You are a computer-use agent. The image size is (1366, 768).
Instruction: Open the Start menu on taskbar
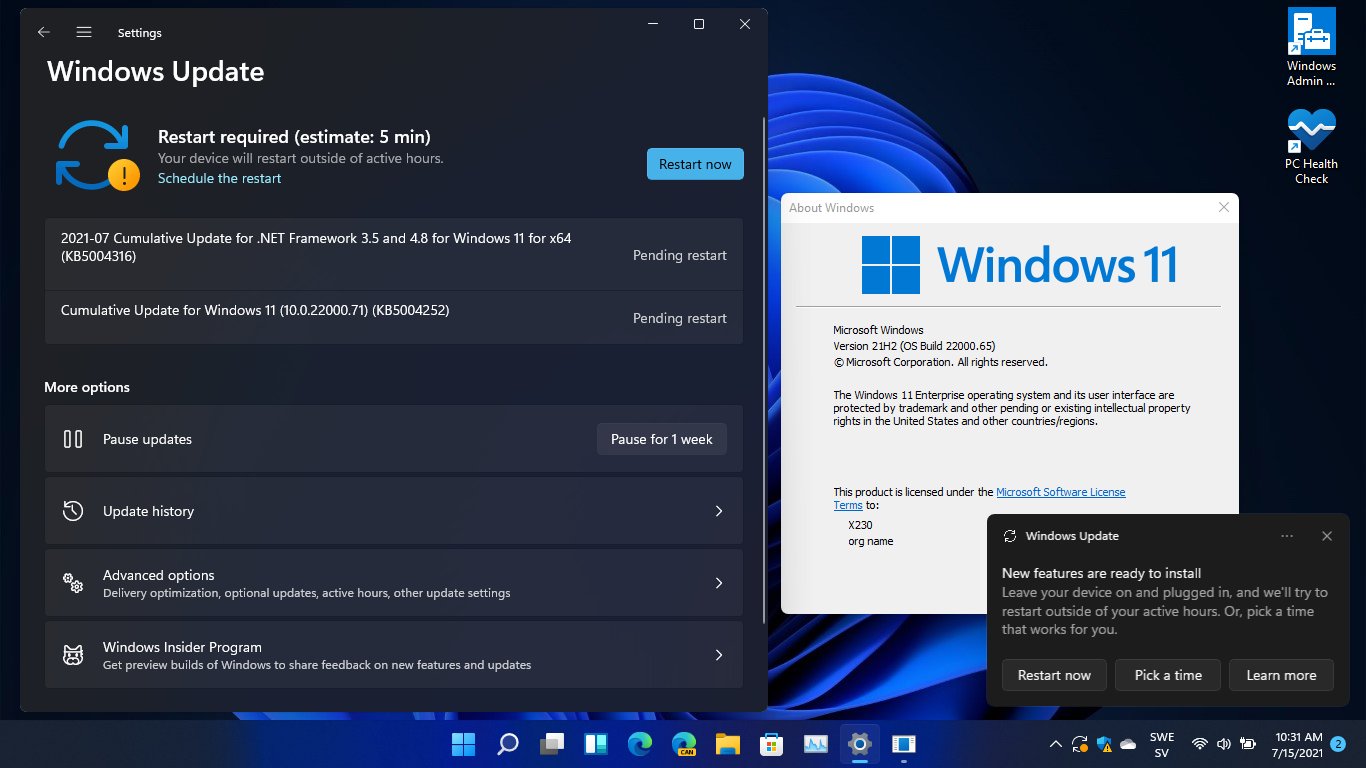tap(463, 744)
